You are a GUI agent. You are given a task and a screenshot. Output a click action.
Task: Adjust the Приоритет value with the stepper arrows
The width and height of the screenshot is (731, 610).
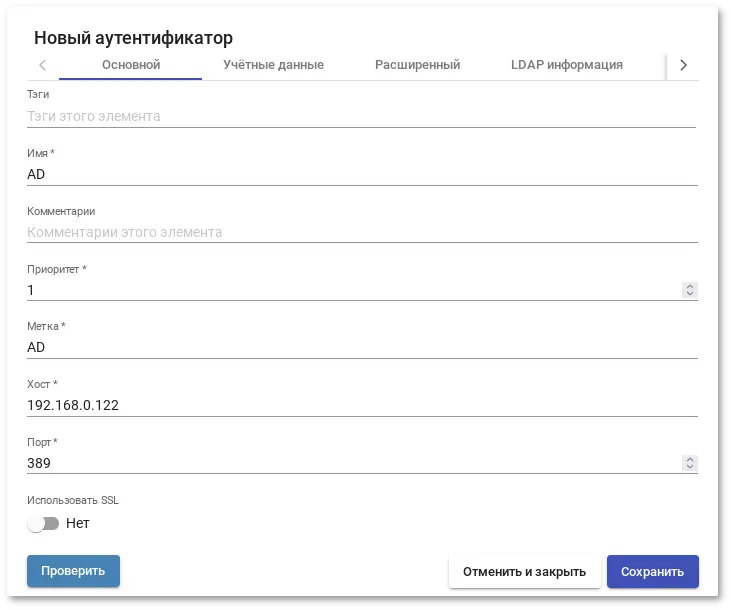tap(690, 290)
